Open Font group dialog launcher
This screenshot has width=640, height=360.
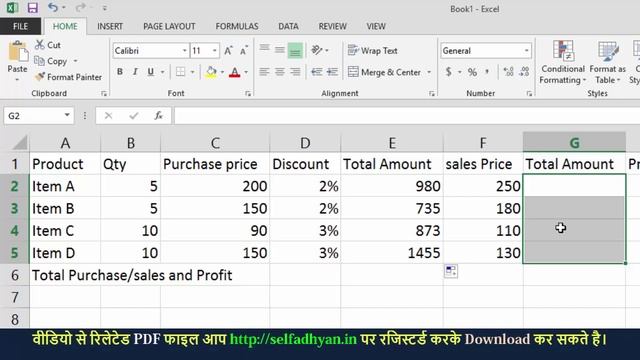(248, 94)
